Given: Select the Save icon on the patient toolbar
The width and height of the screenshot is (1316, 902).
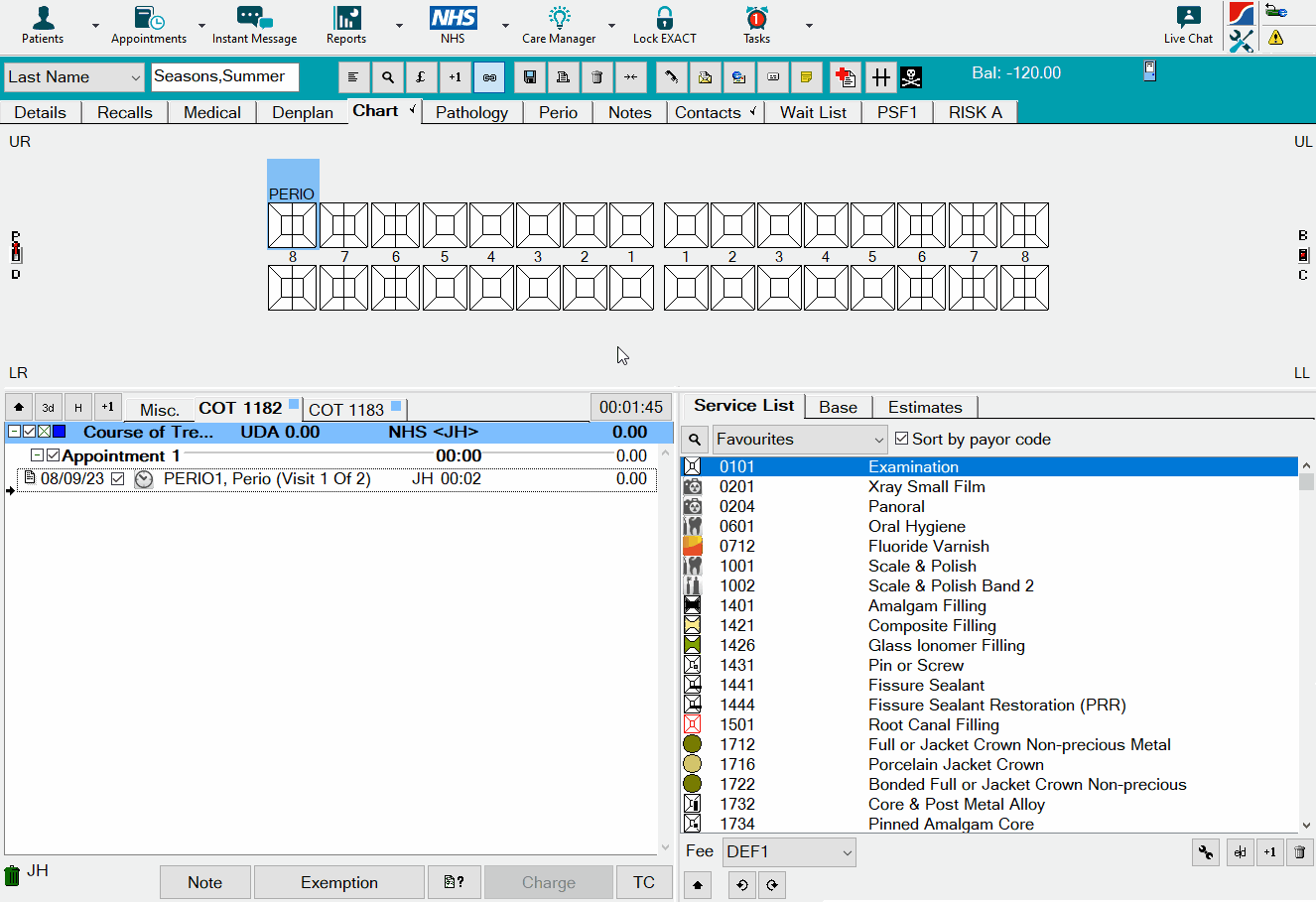Looking at the screenshot, I should [x=529, y=76].
